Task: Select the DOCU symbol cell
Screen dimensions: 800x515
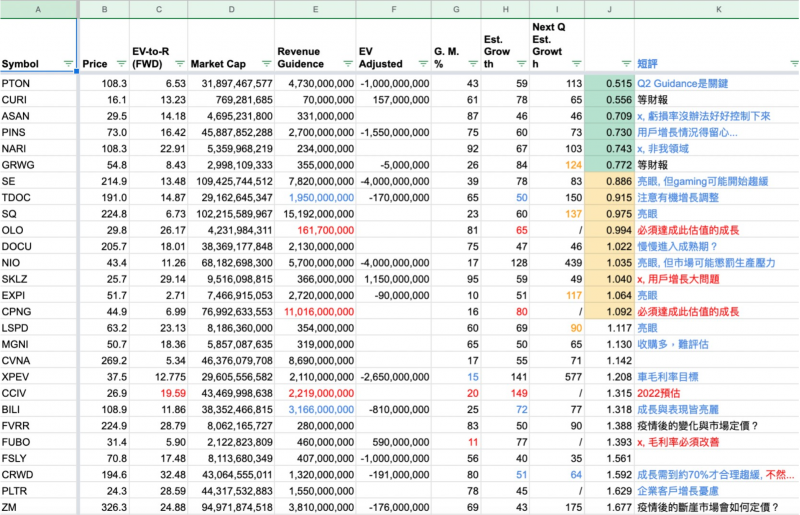Action: (x=38, y=247)
